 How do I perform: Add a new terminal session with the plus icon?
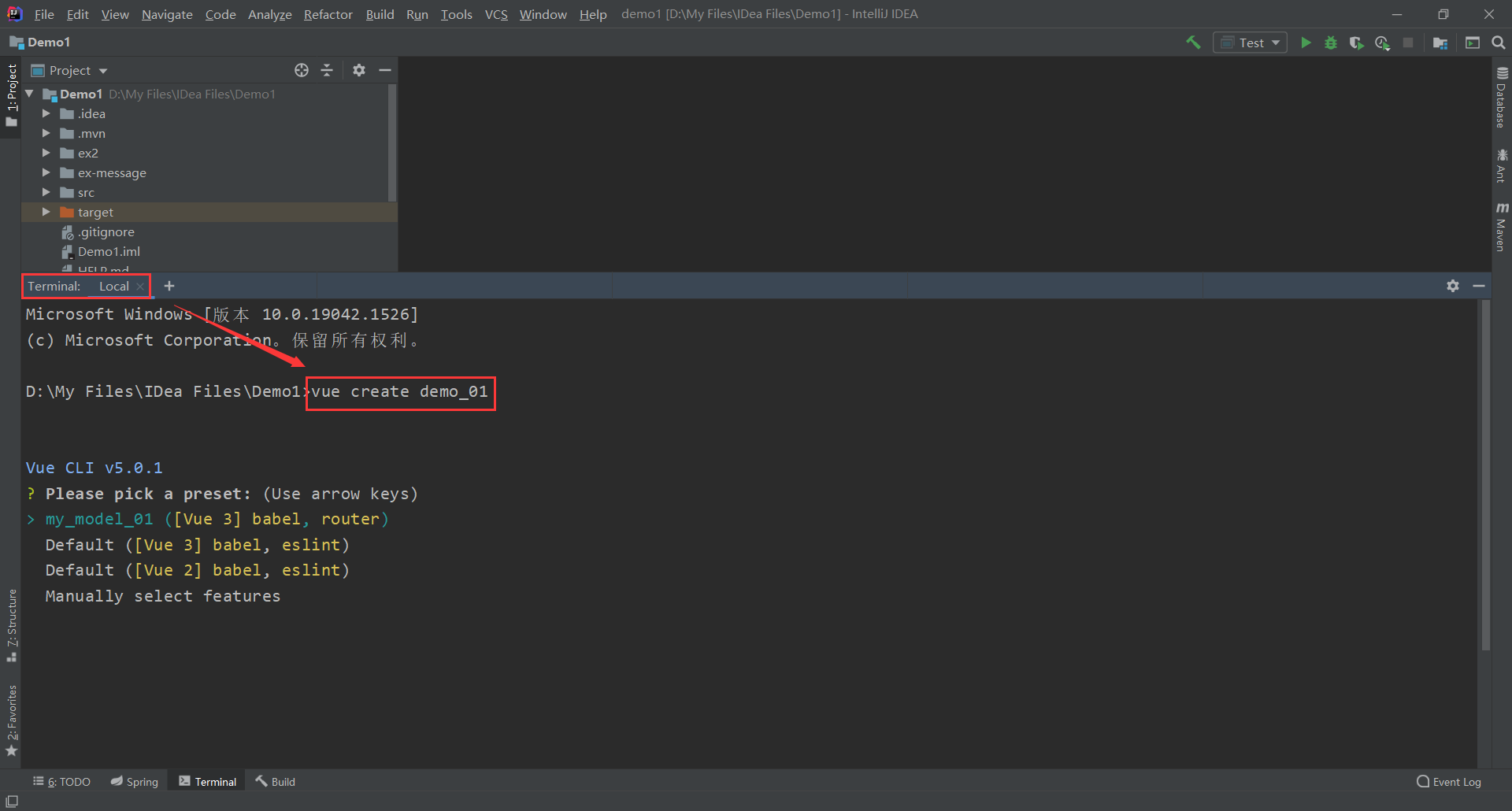click(169, 286)
